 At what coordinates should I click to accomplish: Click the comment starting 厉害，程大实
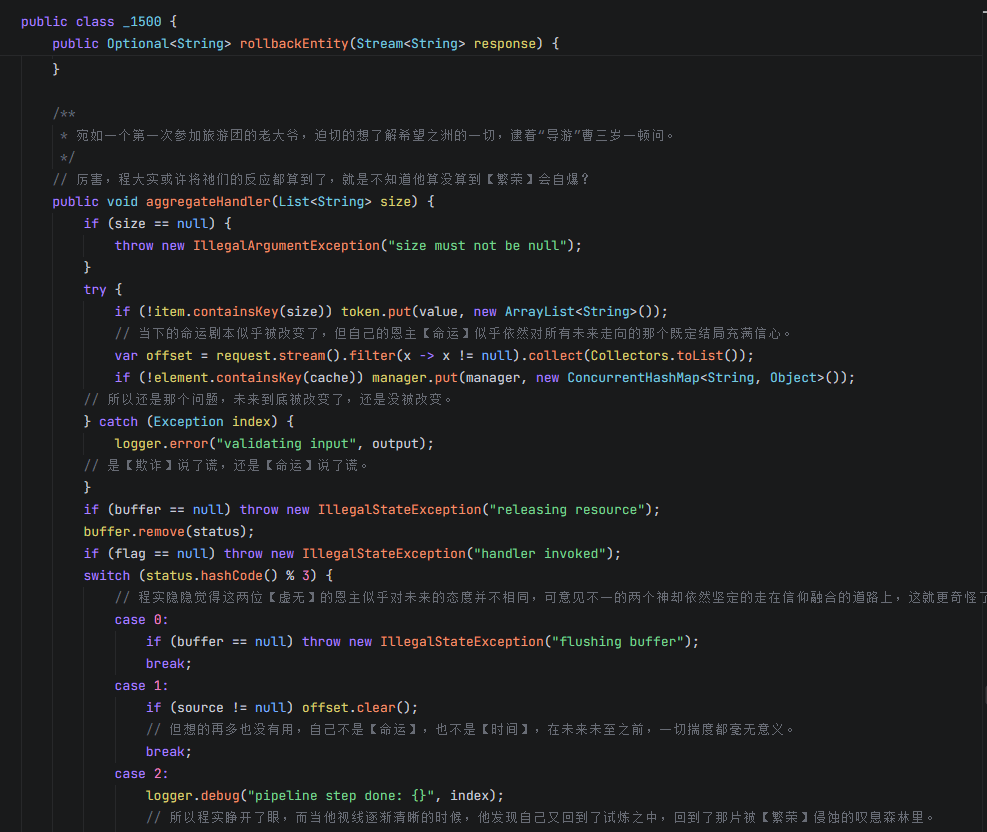point(321,179)
